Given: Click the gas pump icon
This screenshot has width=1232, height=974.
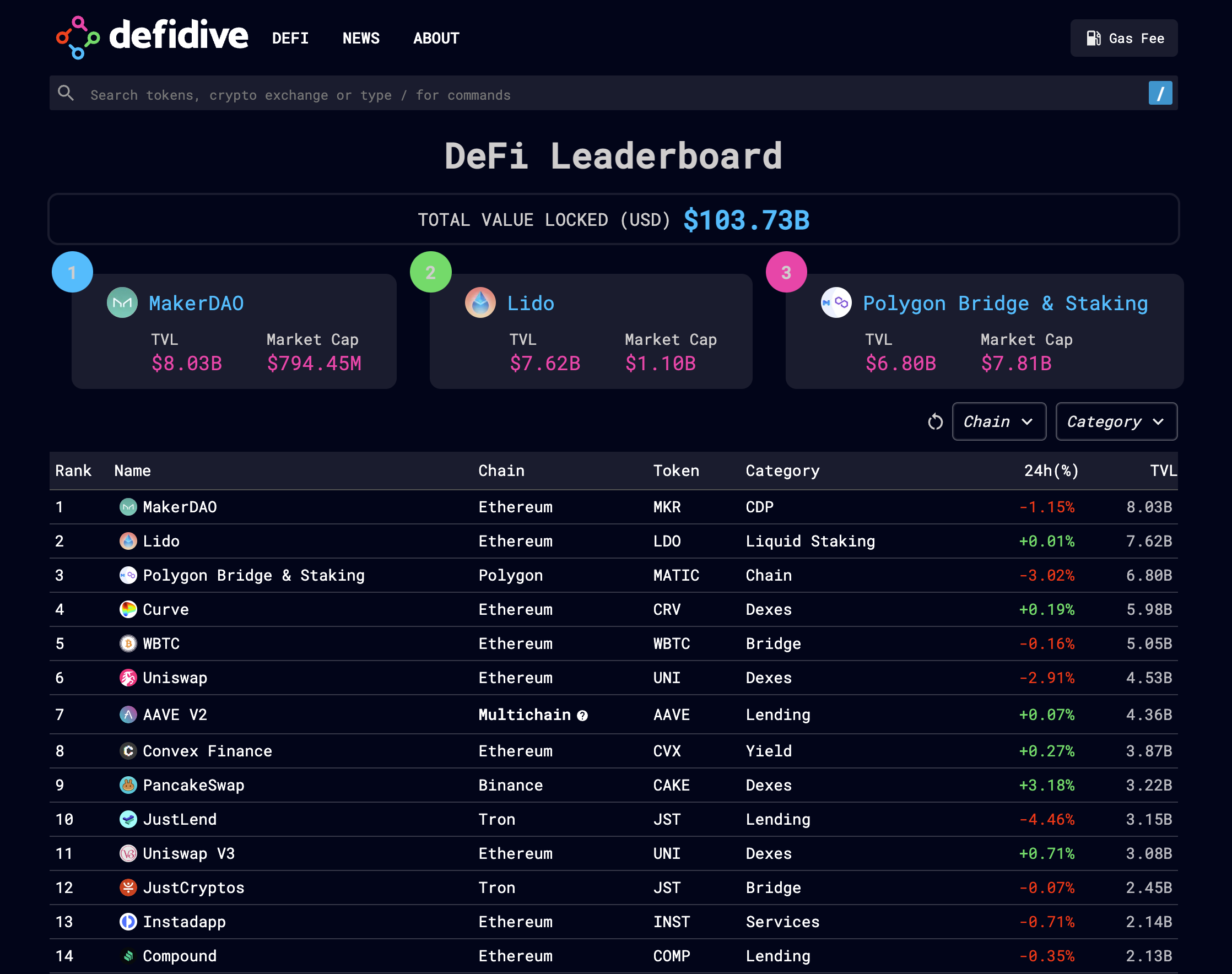Looking at the screenshot, I should pos(1093,38).
